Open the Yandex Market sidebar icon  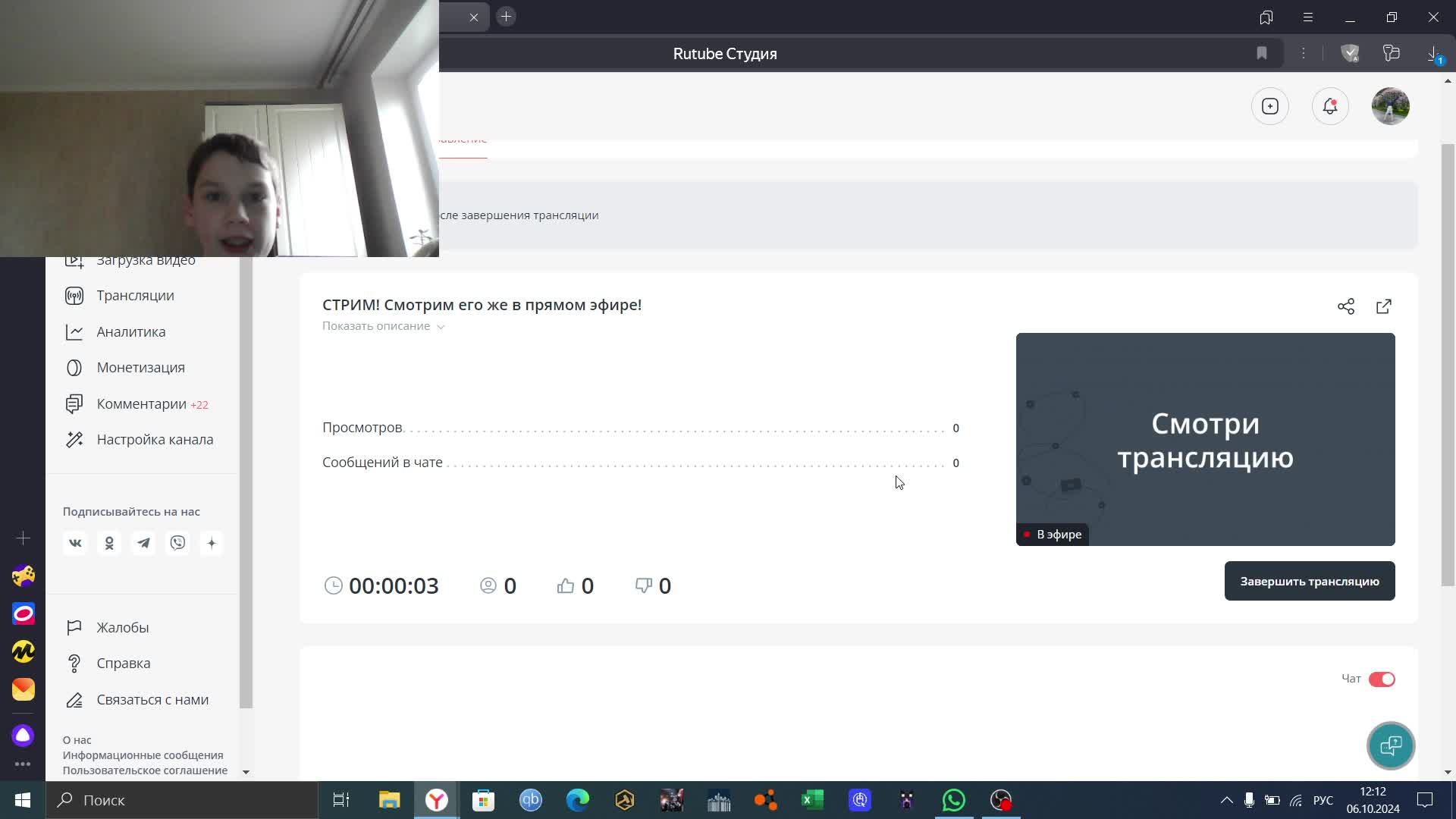click(x=23, y=651)
